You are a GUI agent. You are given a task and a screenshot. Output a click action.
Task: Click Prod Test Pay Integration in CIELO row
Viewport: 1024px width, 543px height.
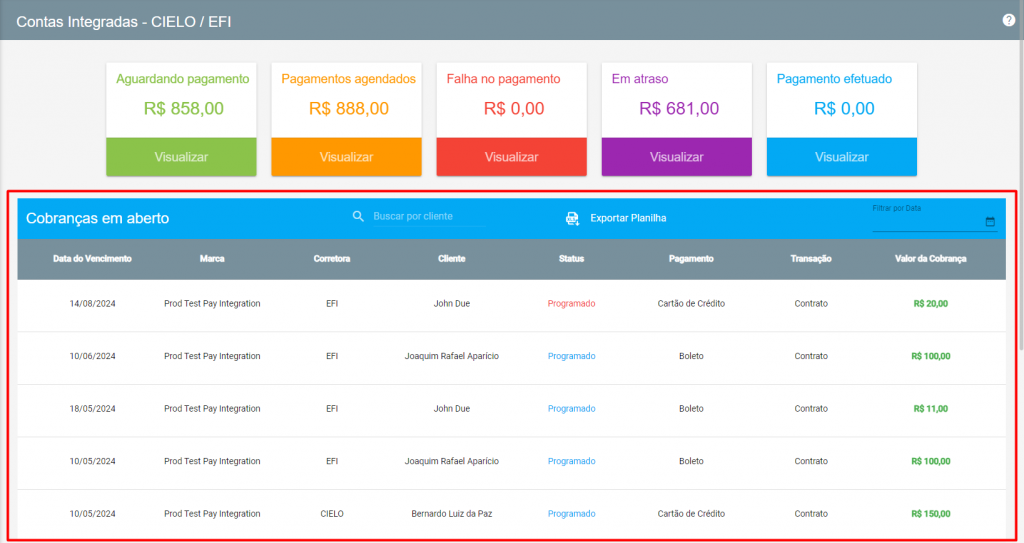[x=212, y=514]
